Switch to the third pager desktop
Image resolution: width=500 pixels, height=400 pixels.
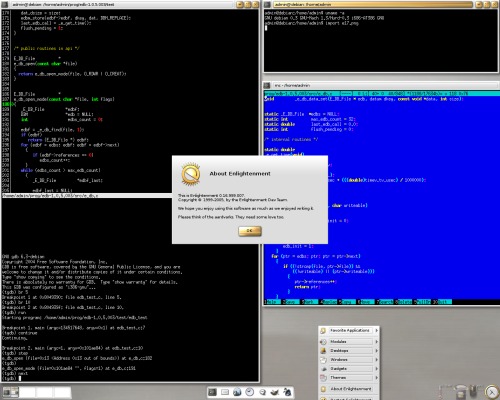pos(45,392)
